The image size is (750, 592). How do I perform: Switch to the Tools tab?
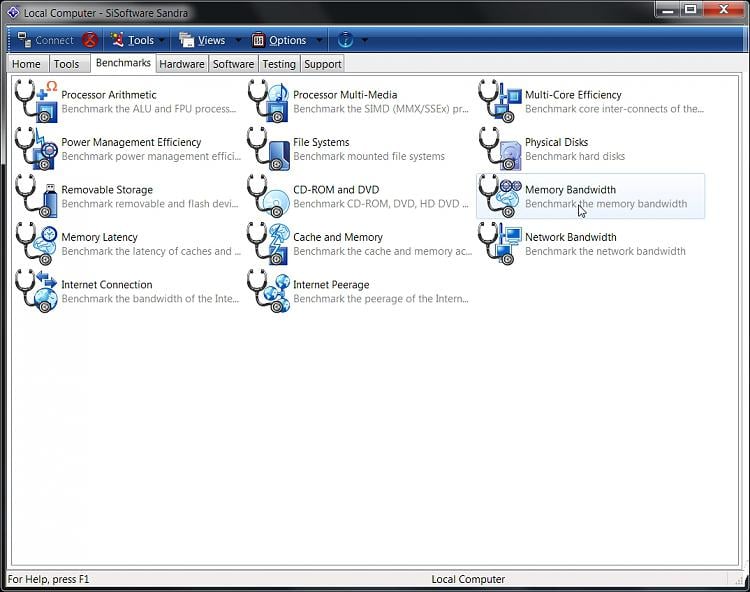(69, 64)
